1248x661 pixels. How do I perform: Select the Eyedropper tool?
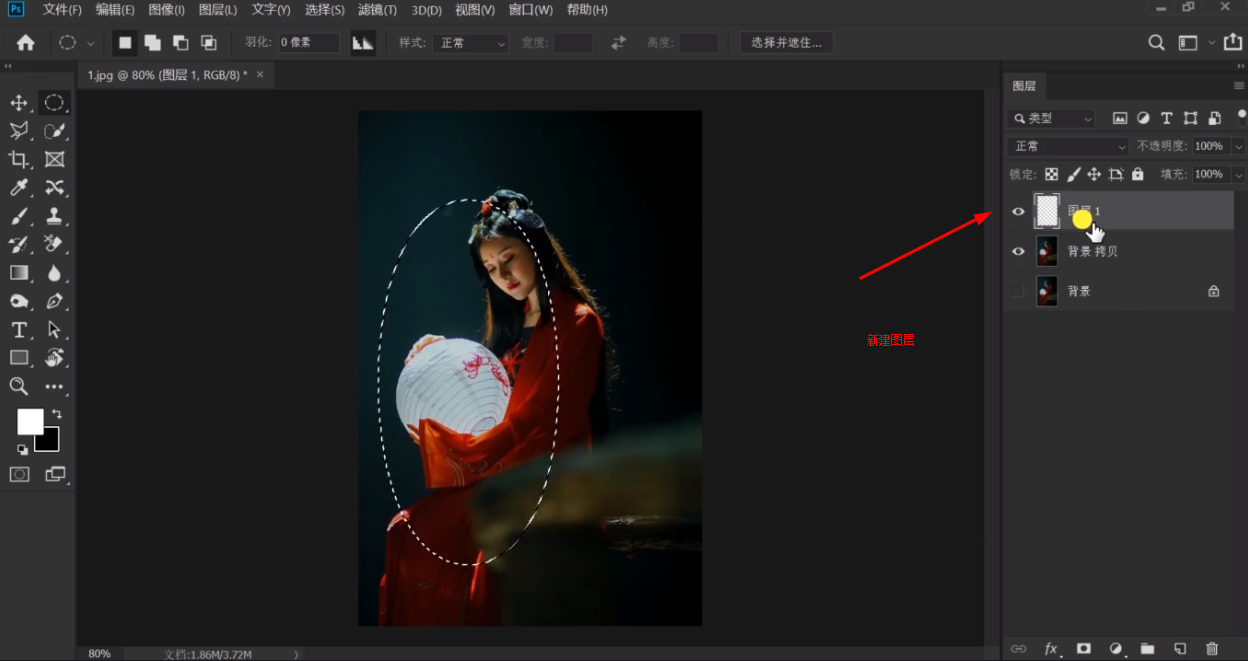pos(19,187)
